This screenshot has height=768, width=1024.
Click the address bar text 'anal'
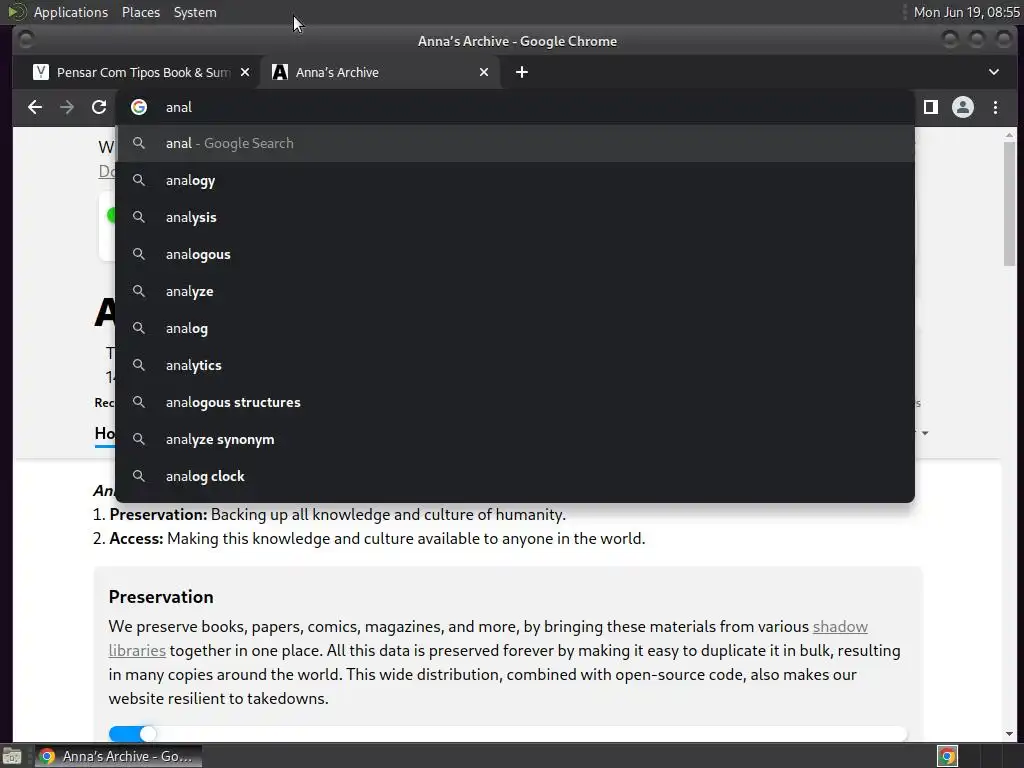[x=178, y=107]
